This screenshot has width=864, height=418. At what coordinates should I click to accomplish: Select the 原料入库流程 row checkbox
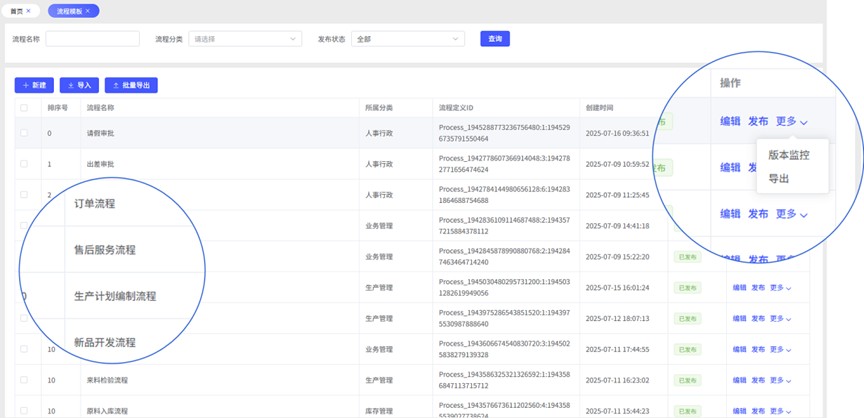(x=24, y=410)
